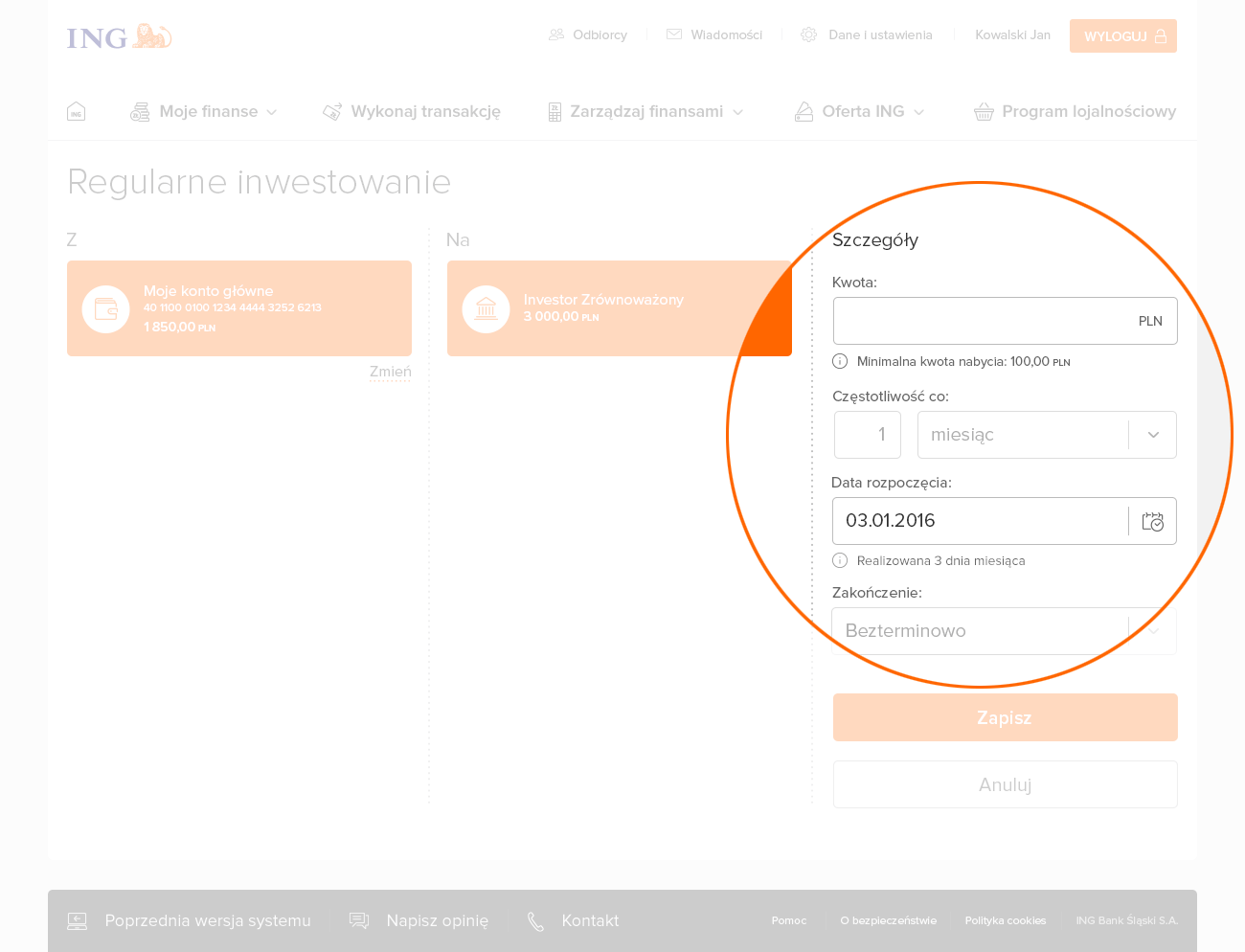The height and width of the screenshot is (952, 1245).
Task: Expand the Zarządzaj finansami chevron
Action: point(737,112)
